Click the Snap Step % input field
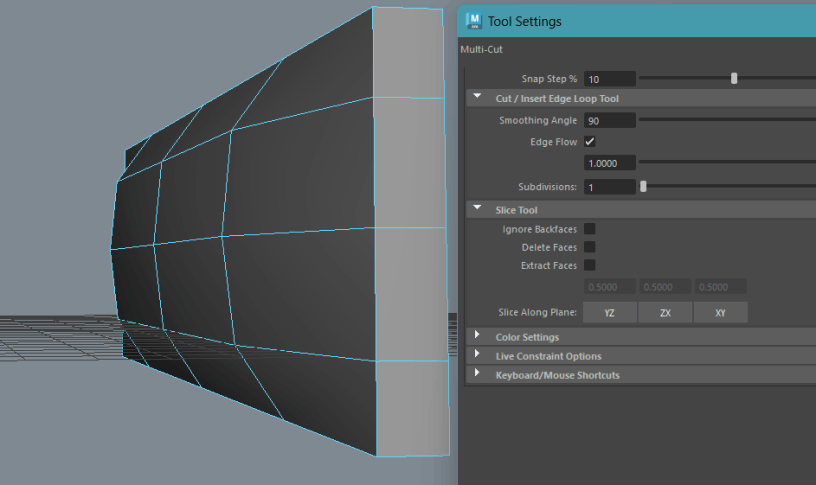This screenshot has height=485, width=816. pyautogui.click(x=610, y=79)
